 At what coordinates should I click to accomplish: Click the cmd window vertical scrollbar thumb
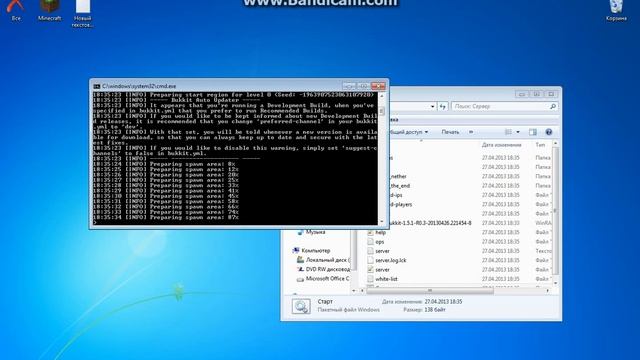point(382,111)
